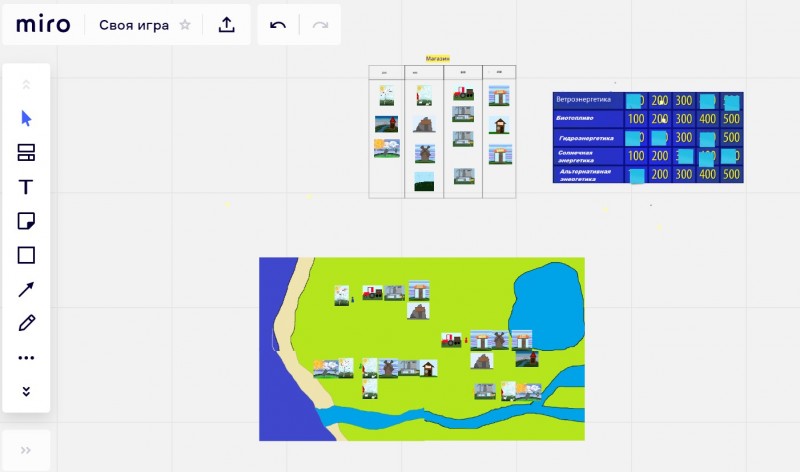Collapse toolbar using the top double chevron
The height and width of the screenshot is (472, 800).
coord(26,85)
